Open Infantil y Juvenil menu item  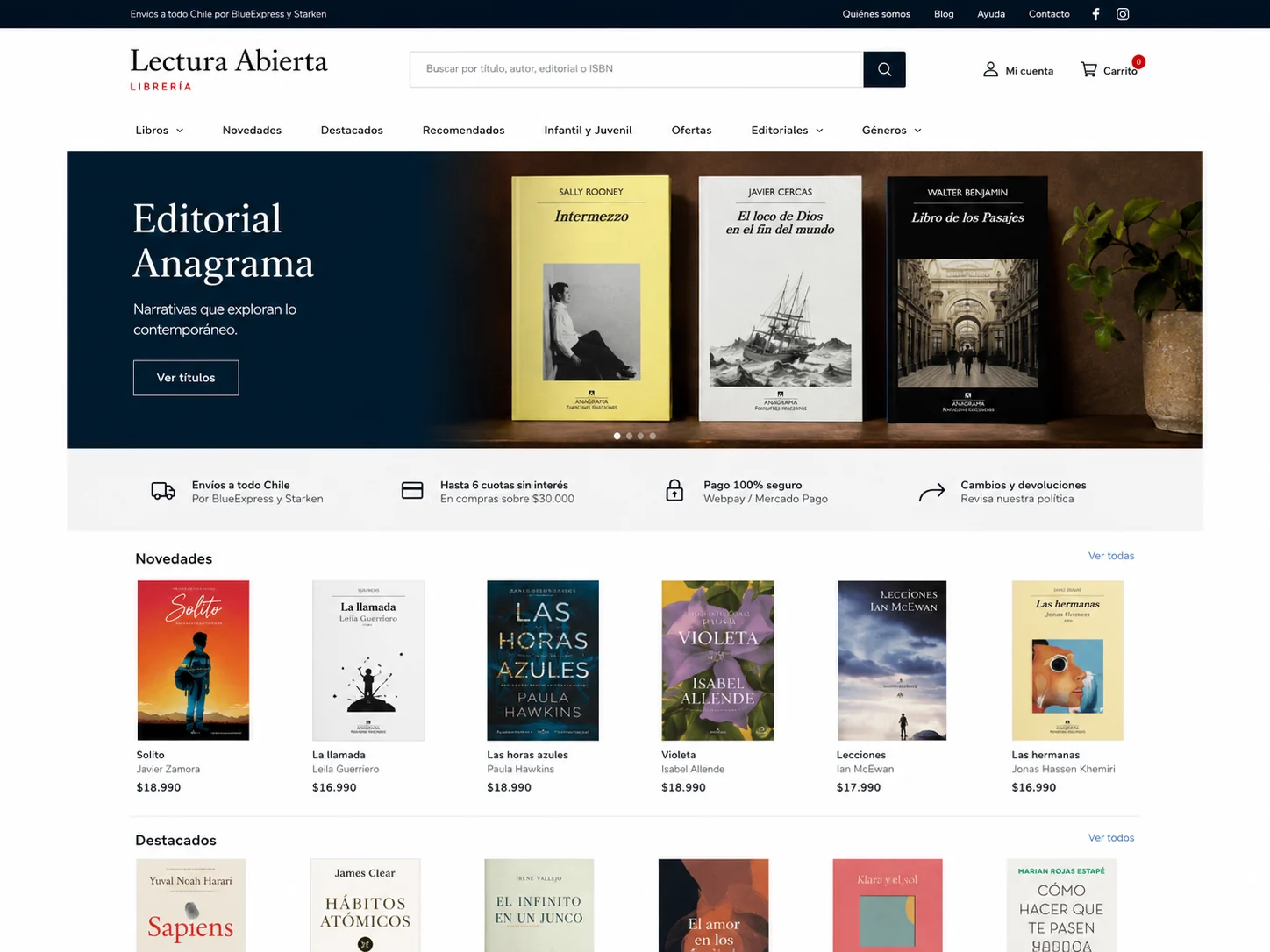pos(588,131)
